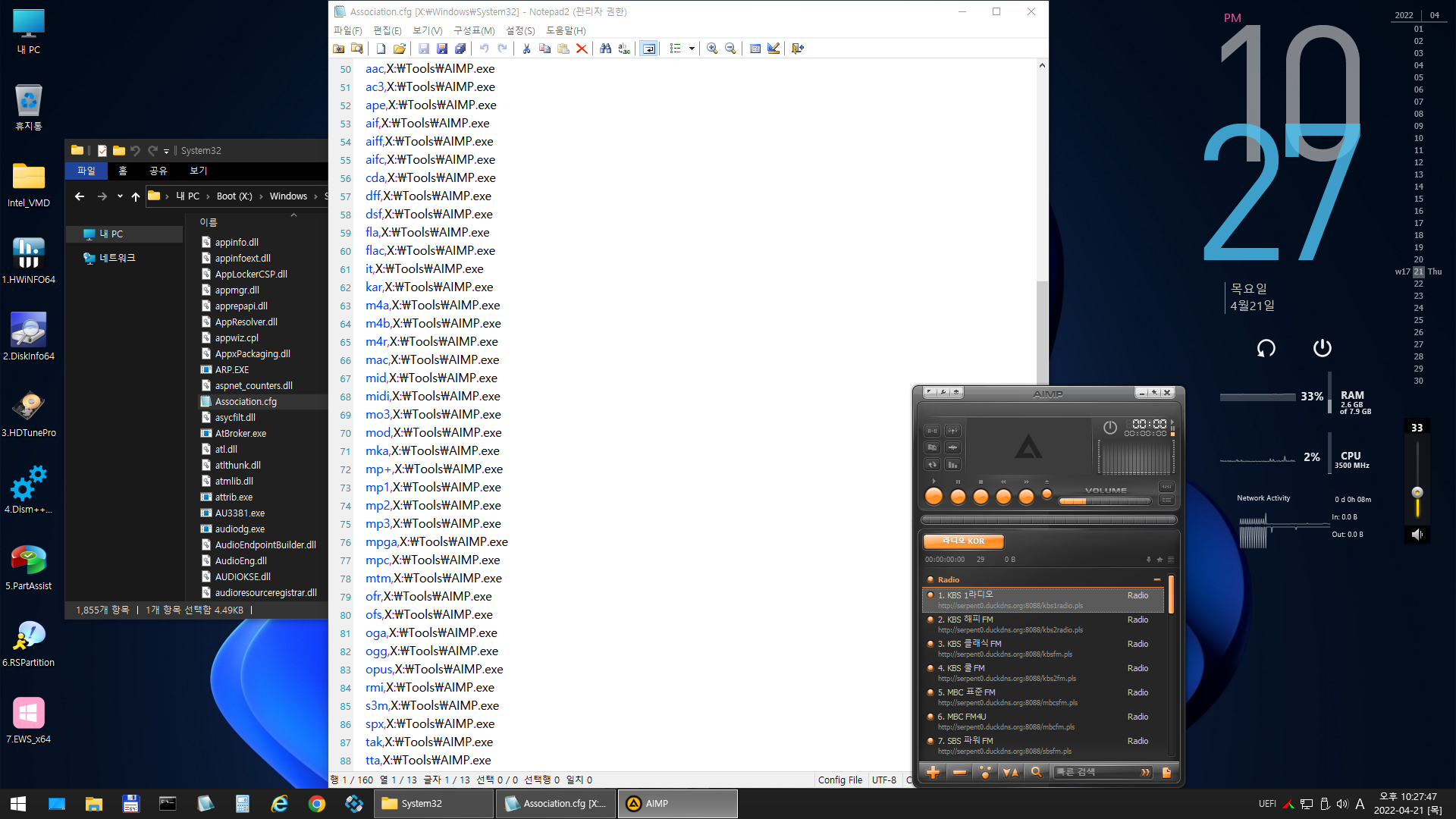Screen dimensions: 1456x819
Task: Open the 설정(S) menu in Notepad2
Action: (520, 30)
